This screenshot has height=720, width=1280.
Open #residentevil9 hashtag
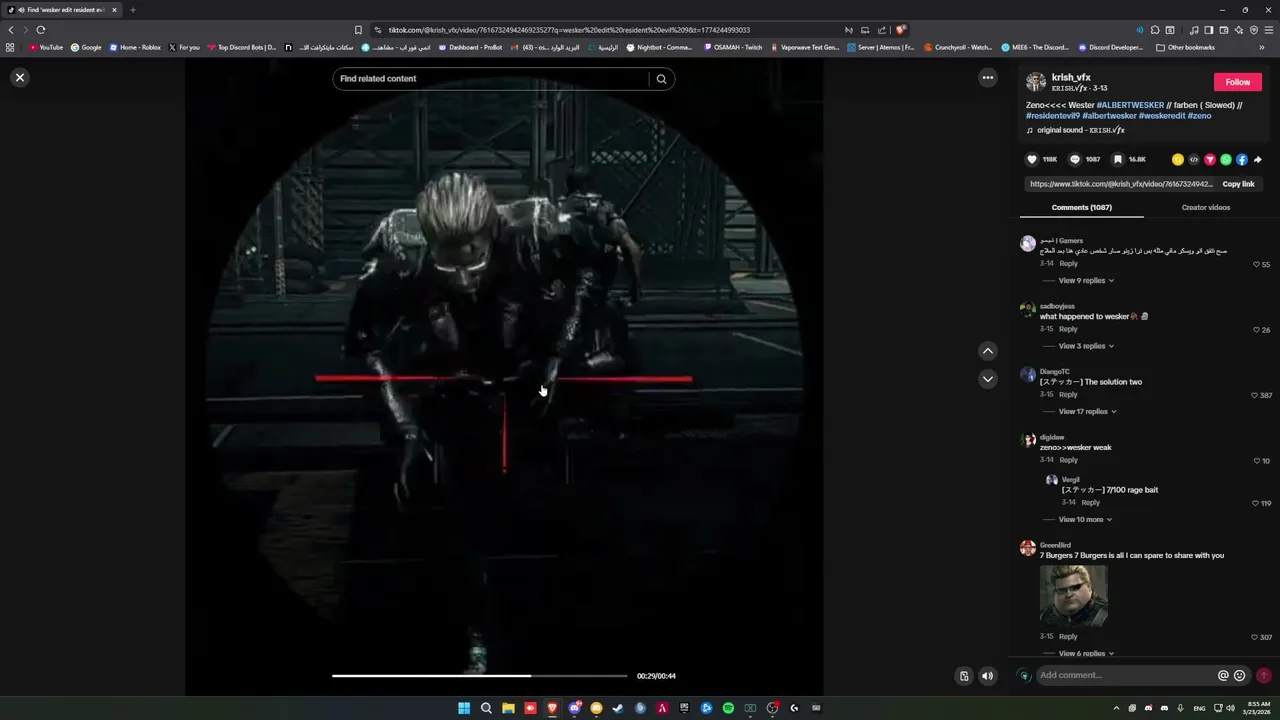(x=1052, y=116)
